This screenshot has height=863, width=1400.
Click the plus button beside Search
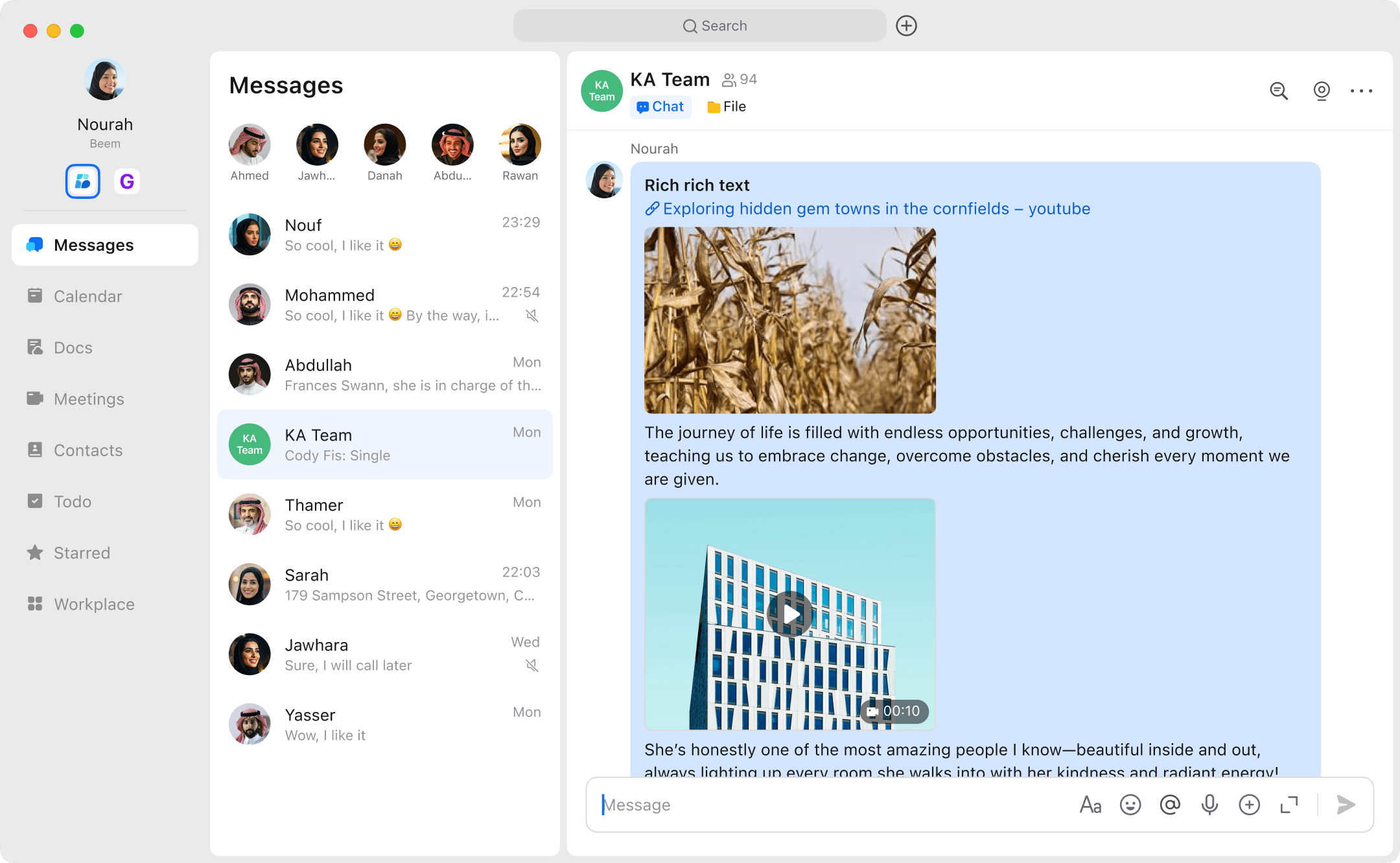click(906, 26)
